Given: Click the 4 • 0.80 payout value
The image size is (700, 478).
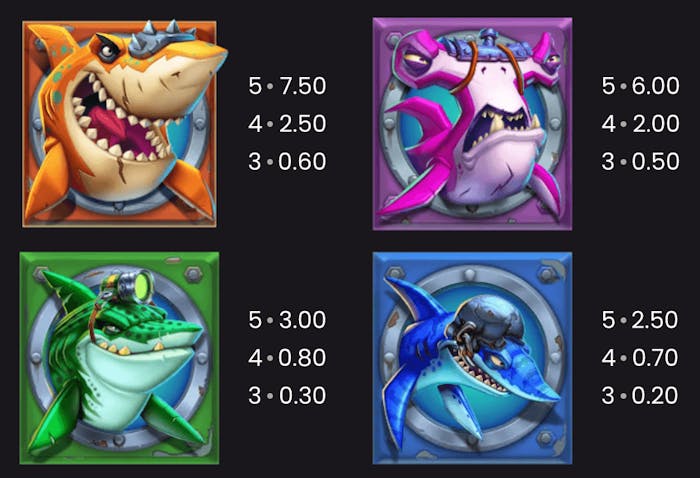Looking at the screenshot, I should [287, 358].
